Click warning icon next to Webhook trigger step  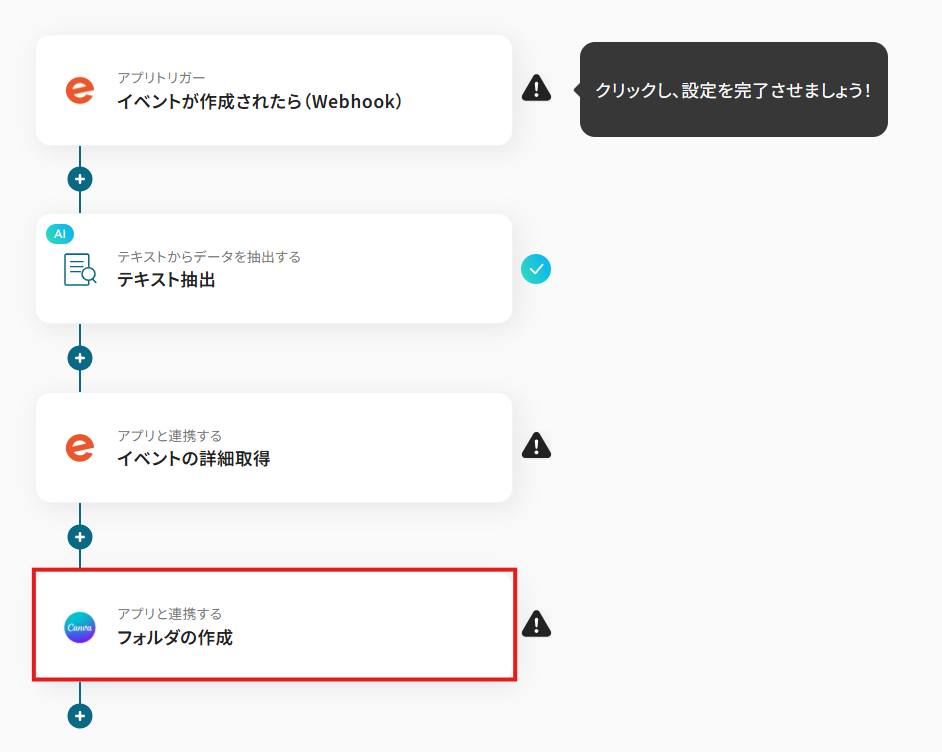point(536,88)
